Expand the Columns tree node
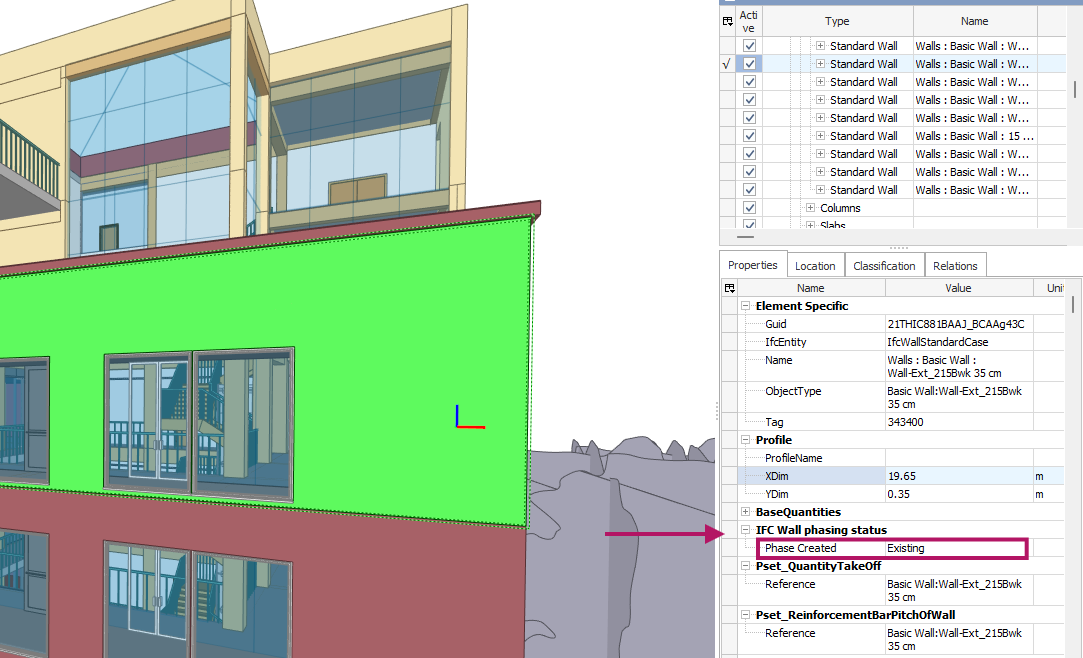The height and width of the screenshot is (658, 1083). pyautogui.click(x=810, y=208)
